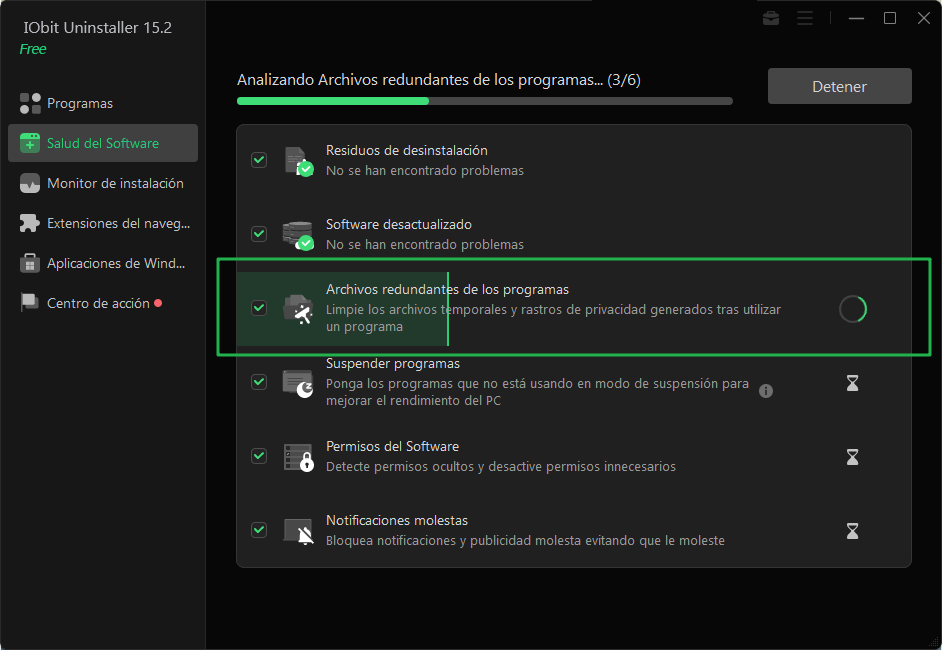Viewport: 942px width, 650px height.
Task: Click the Residuos de desinstalación title
Action: pos(407,150)
